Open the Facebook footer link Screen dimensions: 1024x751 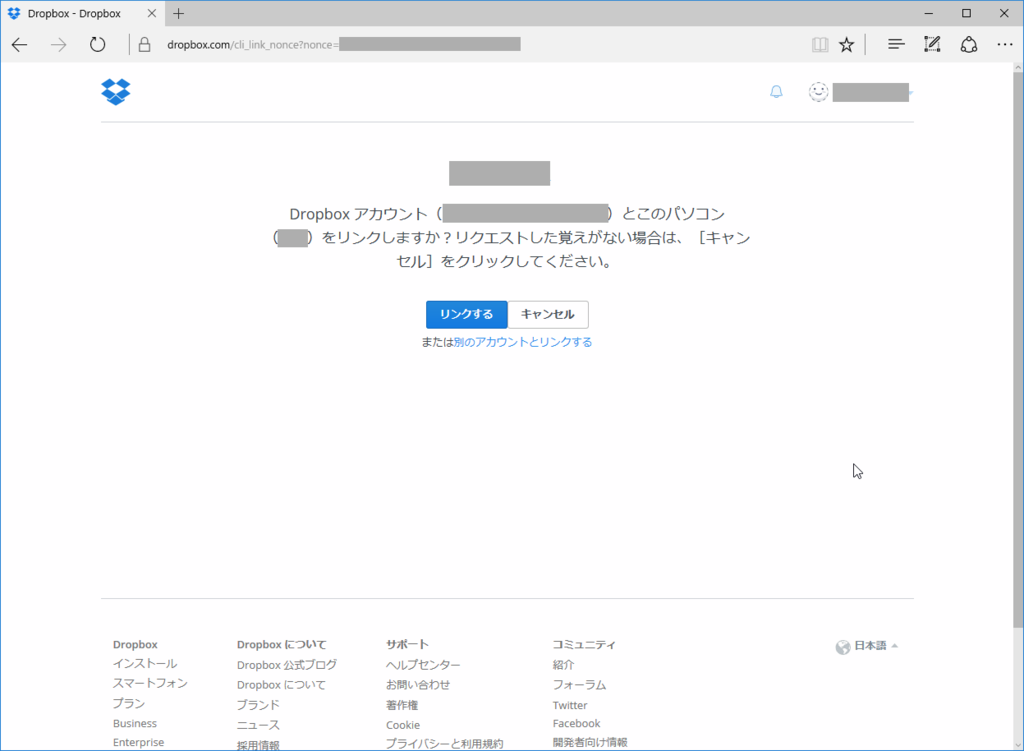point(576,724)
